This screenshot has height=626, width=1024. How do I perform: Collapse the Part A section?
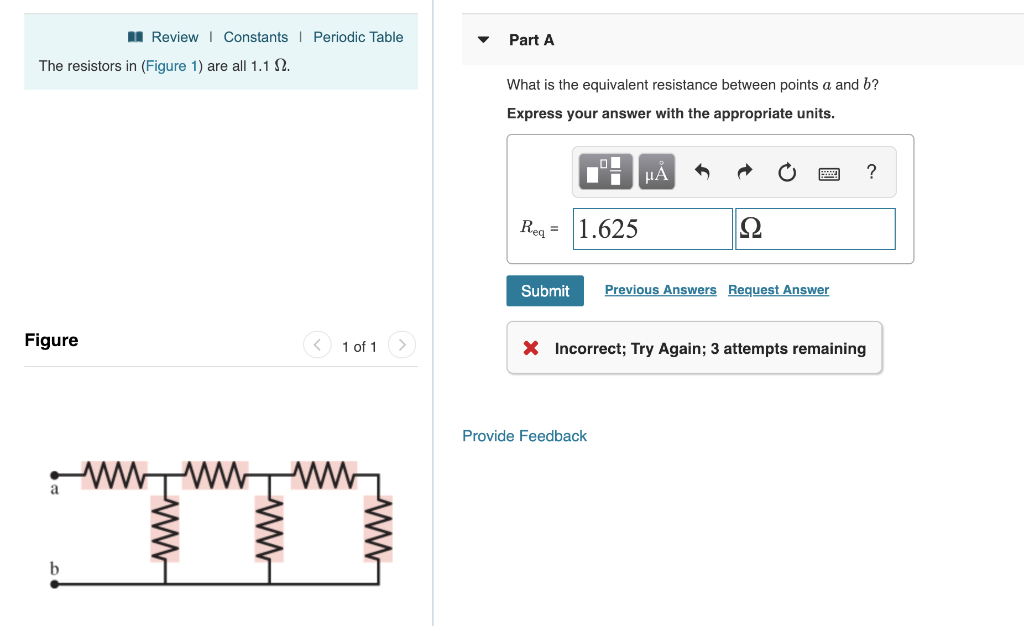[483, 39]
